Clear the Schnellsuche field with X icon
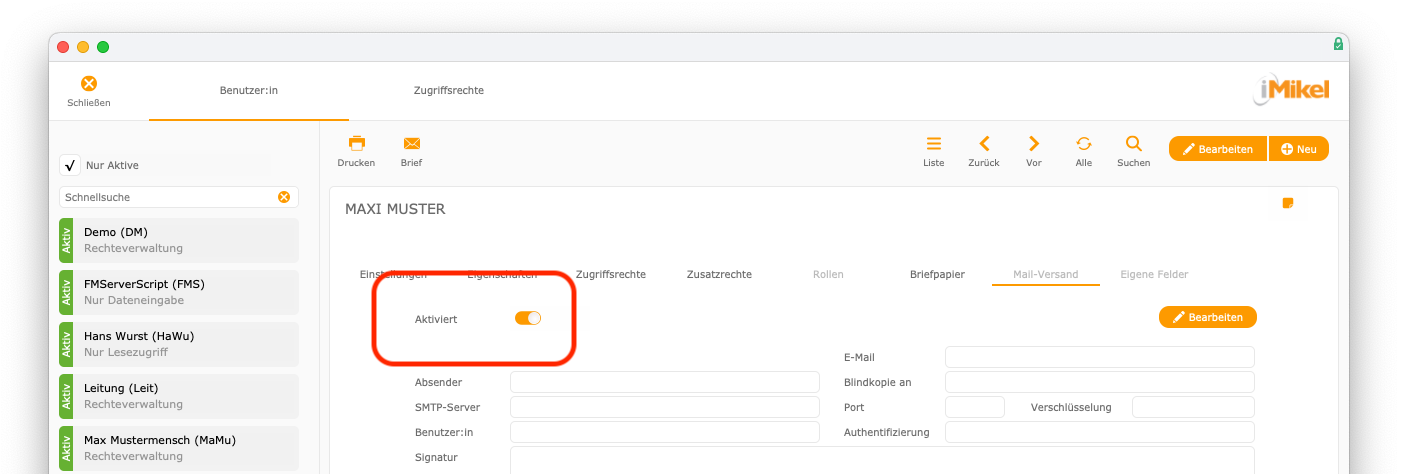The height and width of the screenshot is (474, 1405). click(x=284, y=197)
